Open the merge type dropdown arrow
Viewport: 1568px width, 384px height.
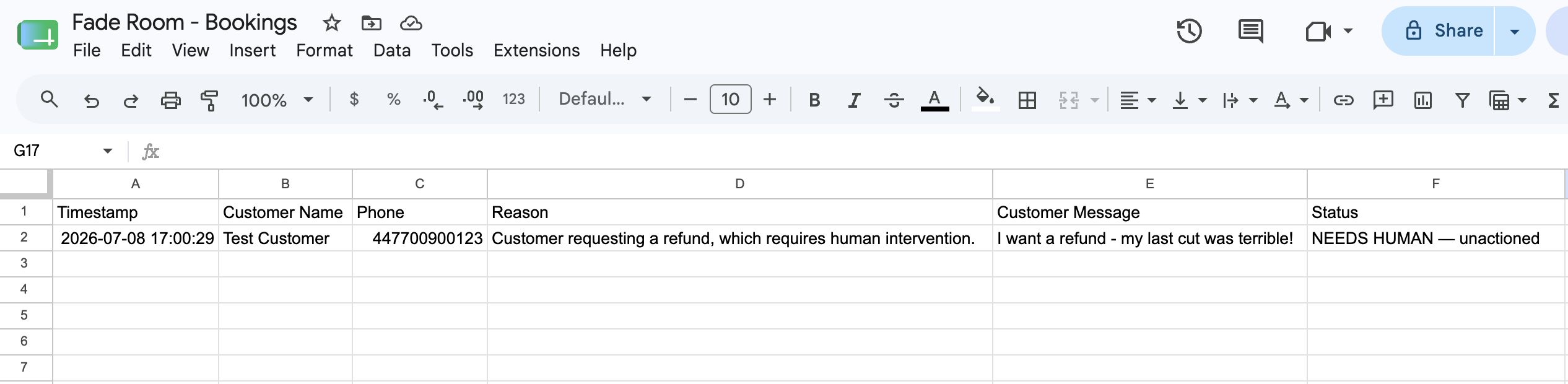(1095, 100)
